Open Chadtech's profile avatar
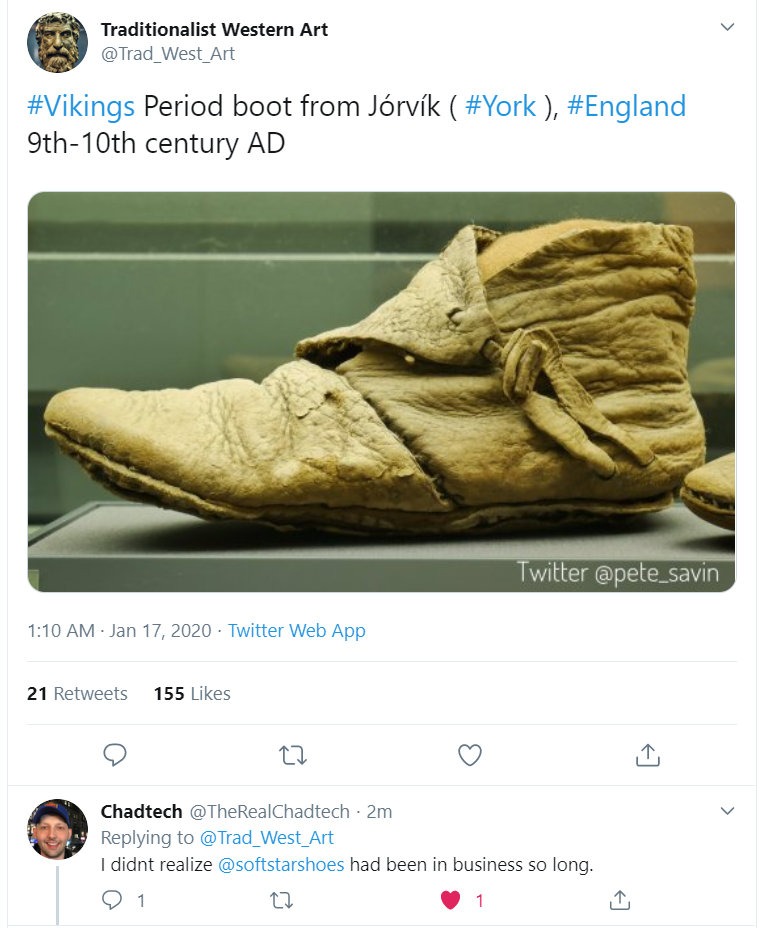This screenshot has height=928, width=762. tap(57, 829)
